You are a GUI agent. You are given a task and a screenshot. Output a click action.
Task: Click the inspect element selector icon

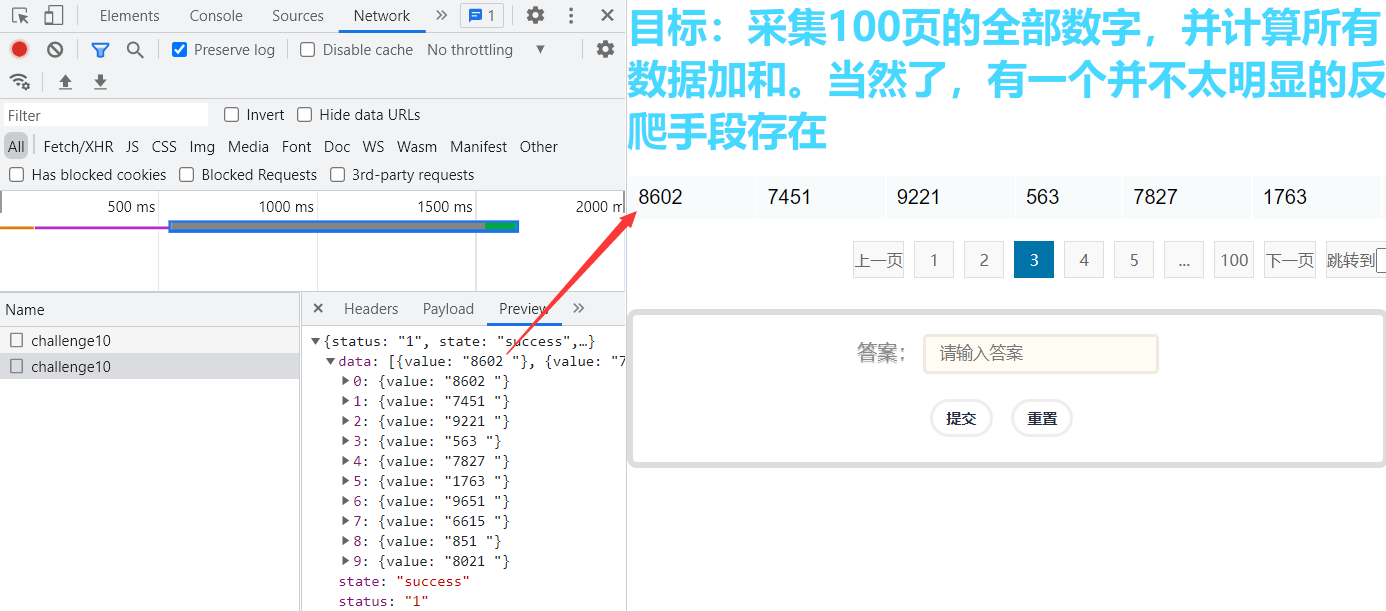[20, 15]
